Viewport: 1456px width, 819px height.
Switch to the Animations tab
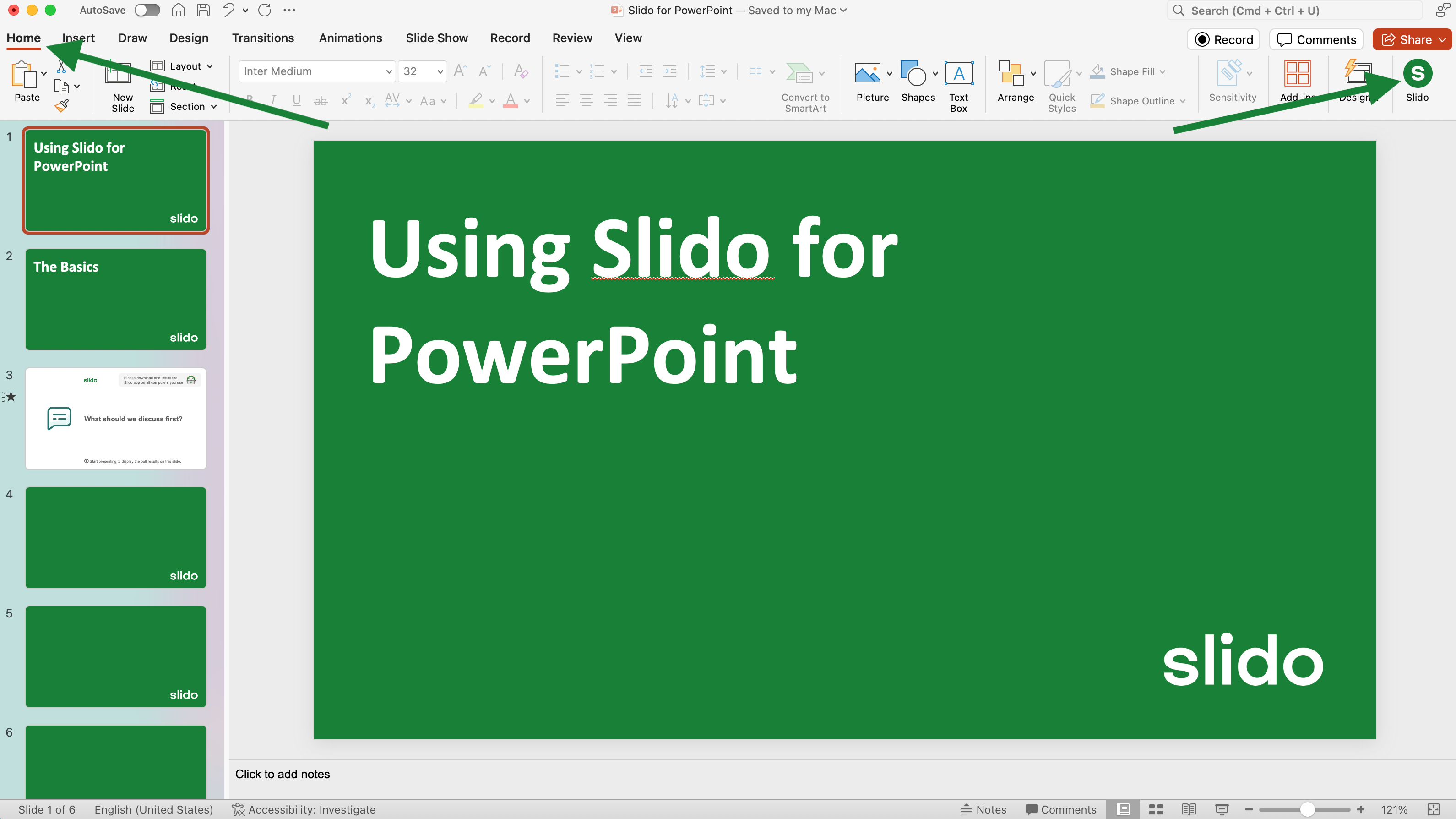(350, 38)
